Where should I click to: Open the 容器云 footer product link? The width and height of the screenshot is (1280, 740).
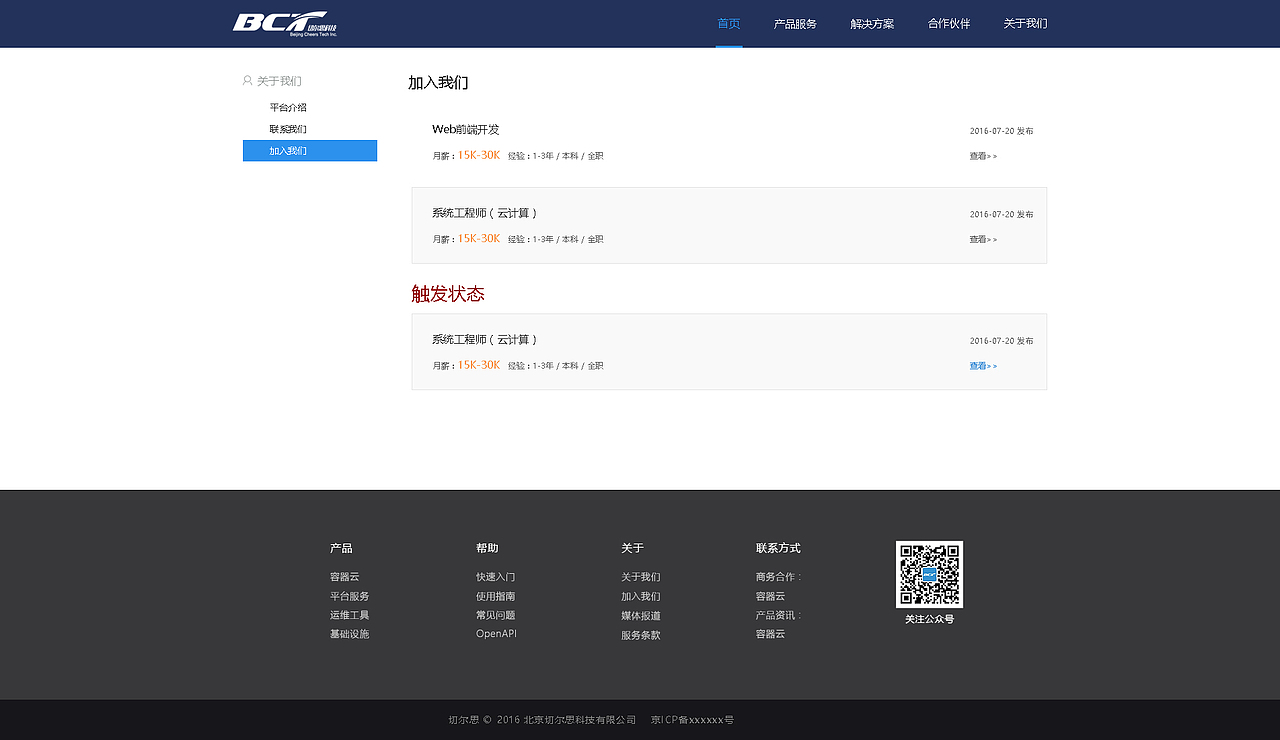[x=345, y=576]
